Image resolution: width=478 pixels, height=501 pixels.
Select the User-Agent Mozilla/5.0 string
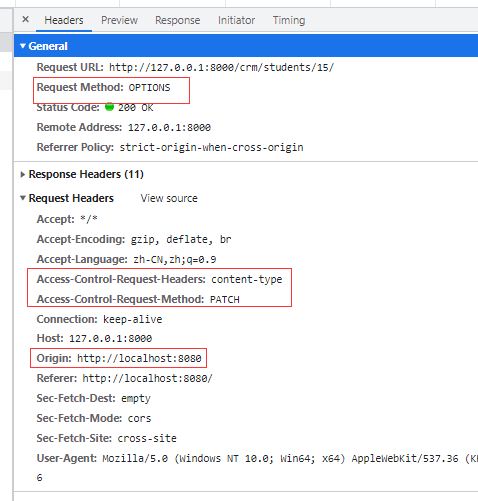(x=290, y=459)
